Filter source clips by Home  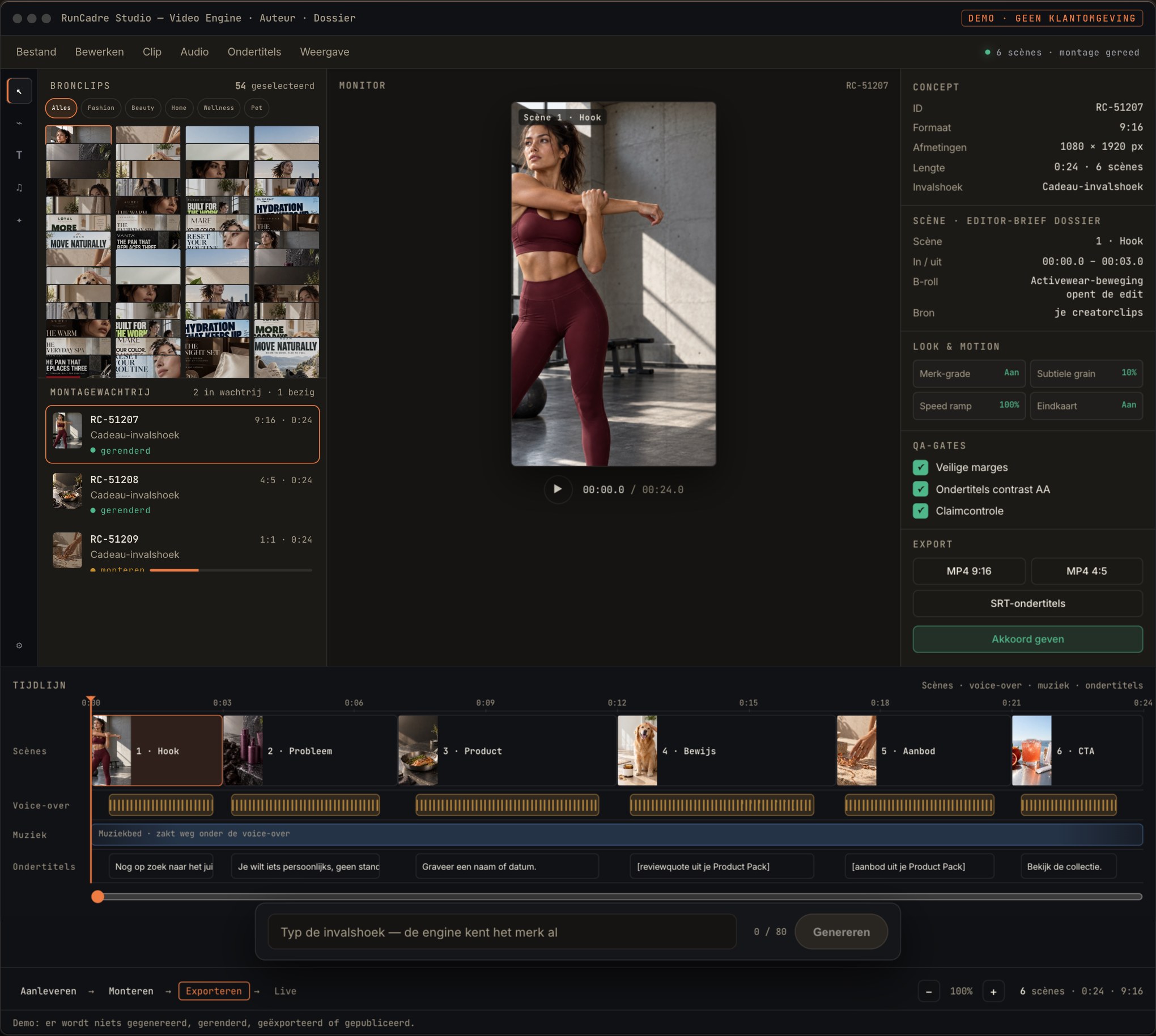179,108
